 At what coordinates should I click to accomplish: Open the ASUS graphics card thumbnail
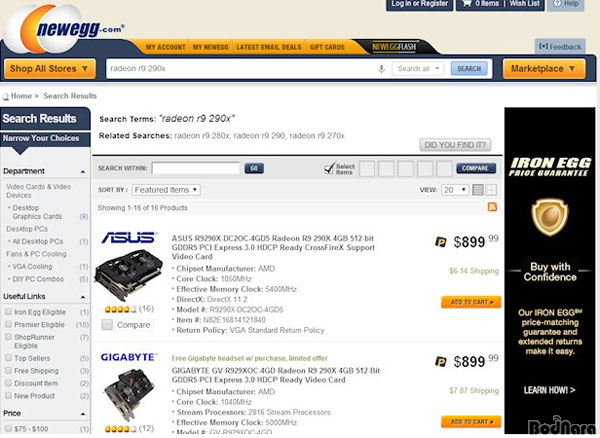tap(129, 275)
